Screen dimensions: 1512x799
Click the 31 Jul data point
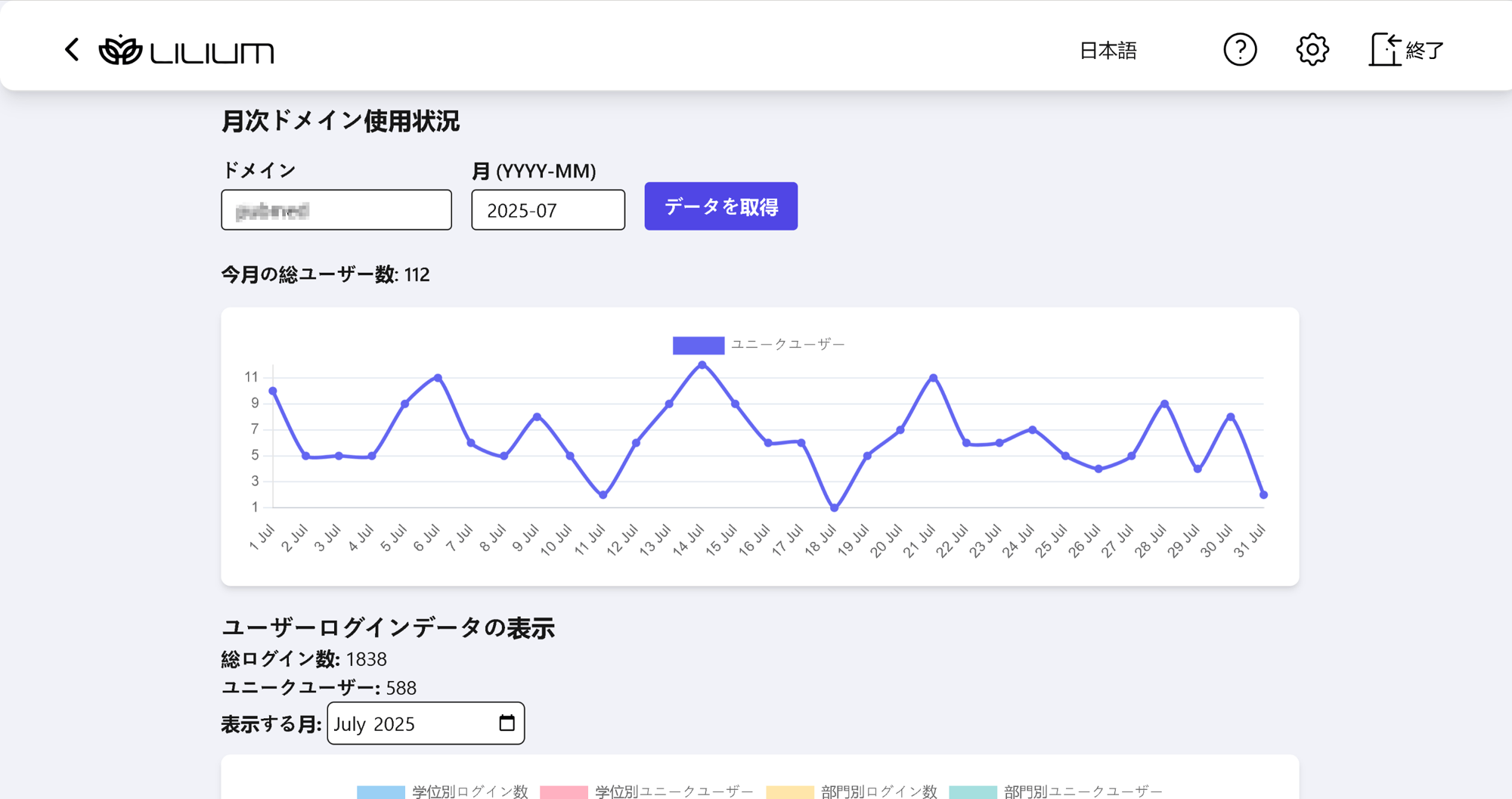1263,495
